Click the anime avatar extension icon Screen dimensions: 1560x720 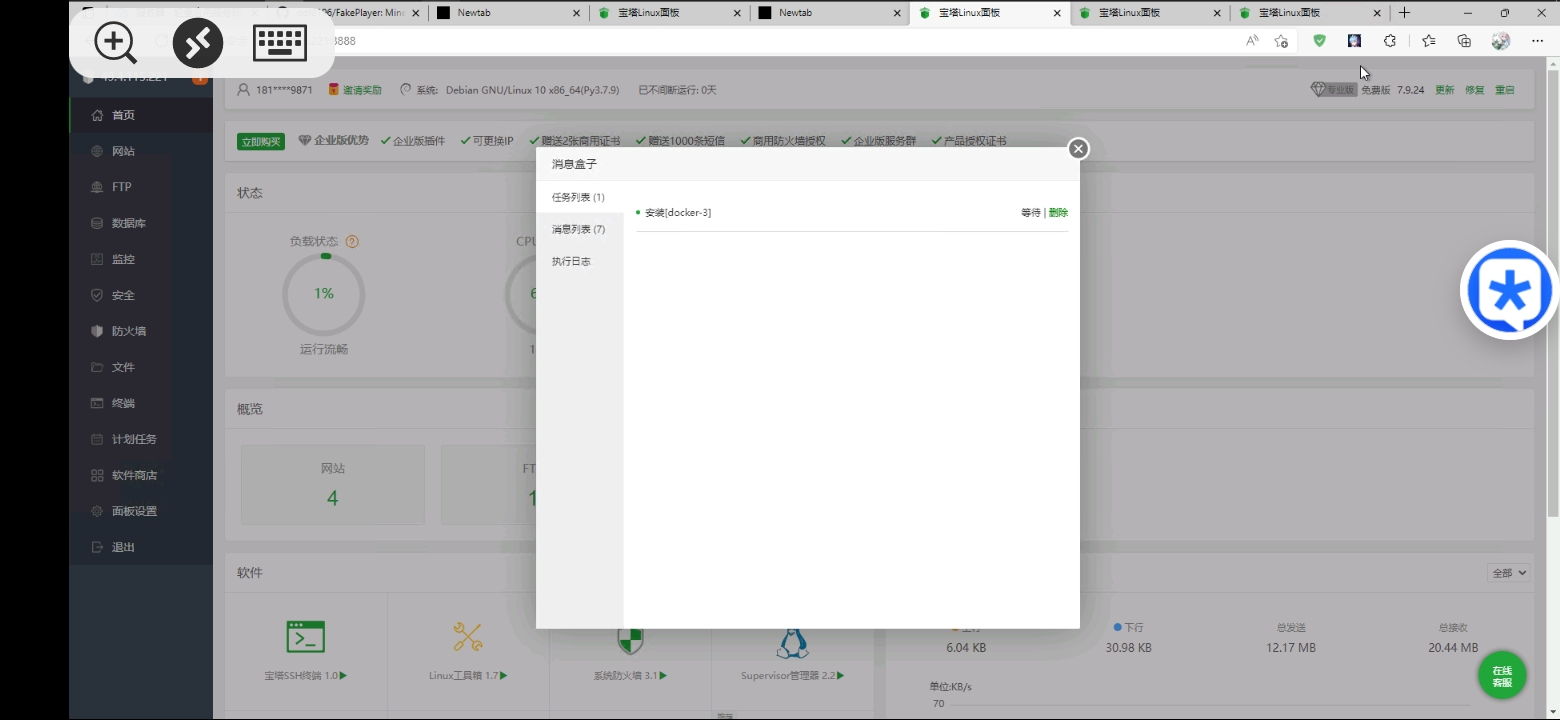(1354, 41)
